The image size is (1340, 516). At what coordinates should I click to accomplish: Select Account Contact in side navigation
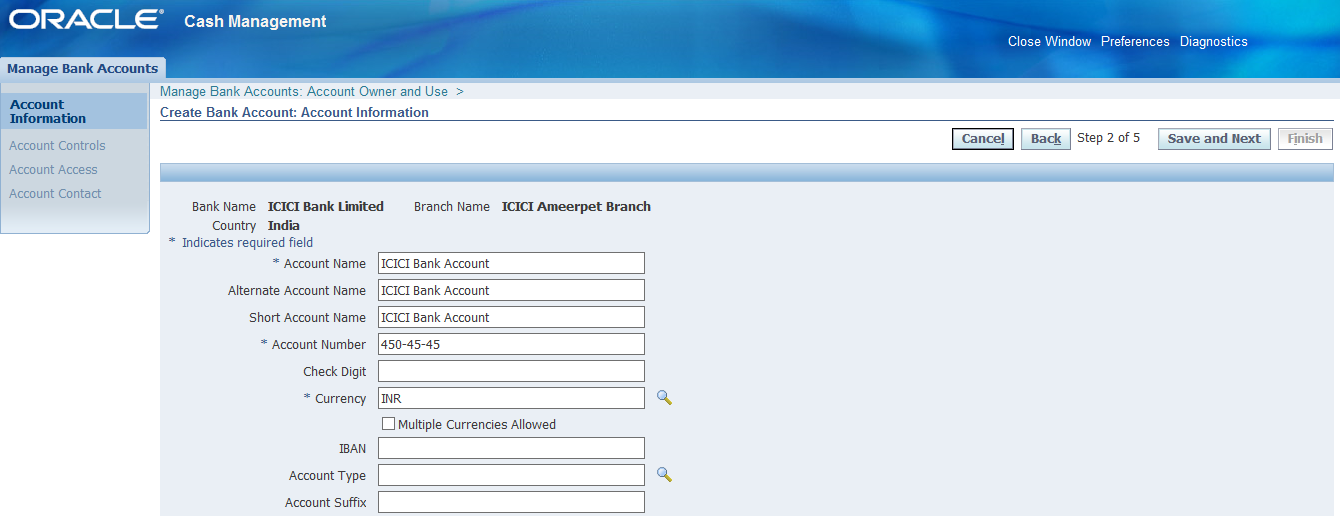[55, 194]
